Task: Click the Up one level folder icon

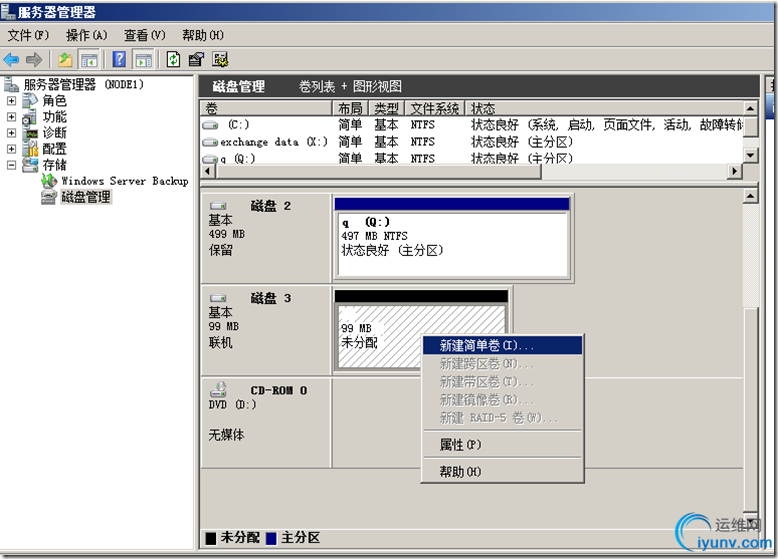Action: [x=65, y=60]
